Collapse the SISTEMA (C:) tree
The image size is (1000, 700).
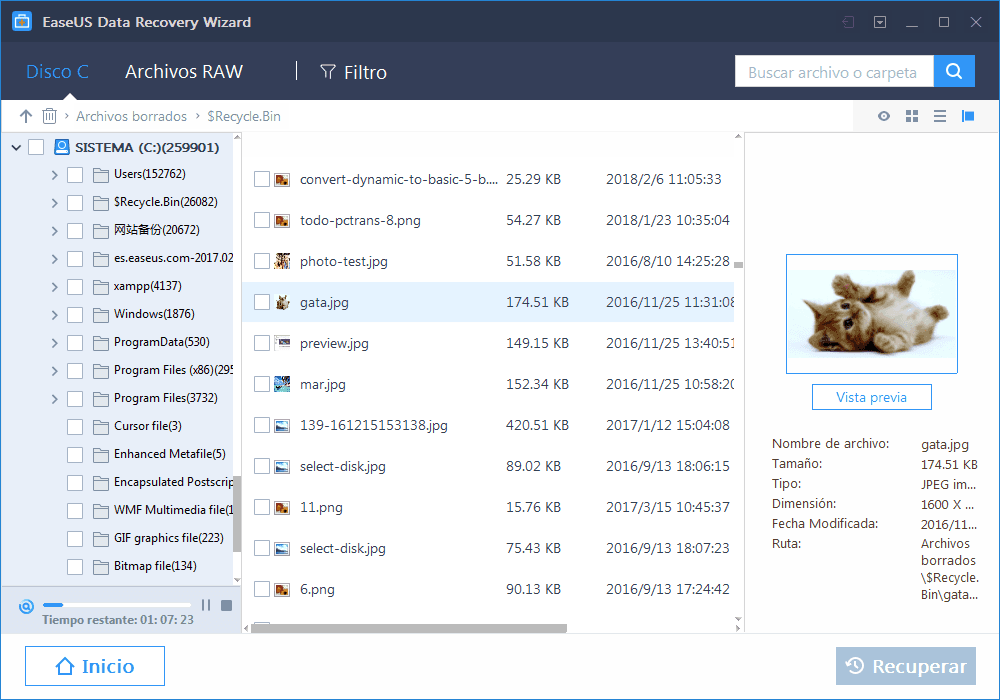pyautogui.click(x=16, y=146)
